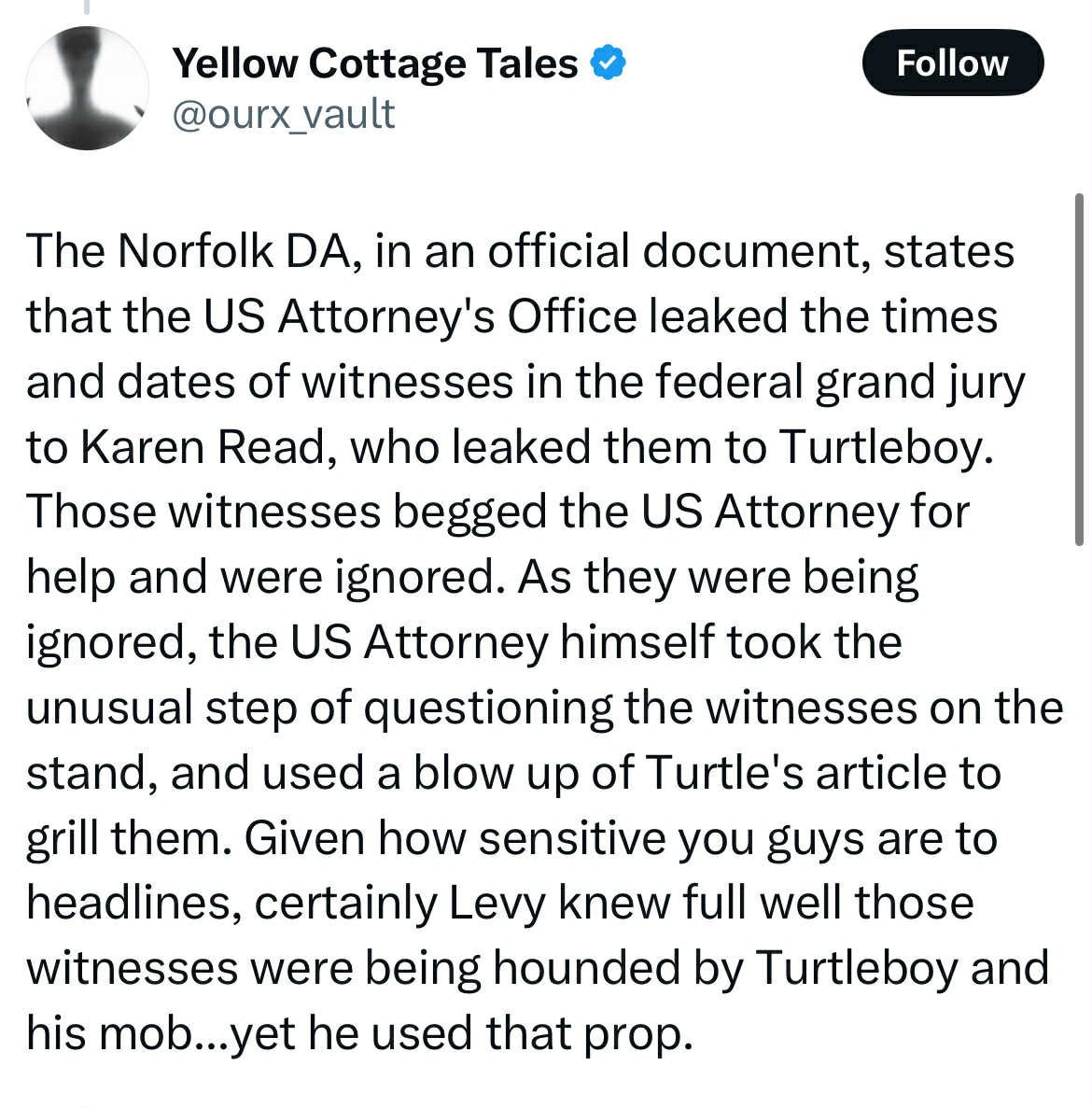Click the word "headlines" in the post
Image resolution: width=1092 pixels, height=1108 pixels.
pos(129,903)
